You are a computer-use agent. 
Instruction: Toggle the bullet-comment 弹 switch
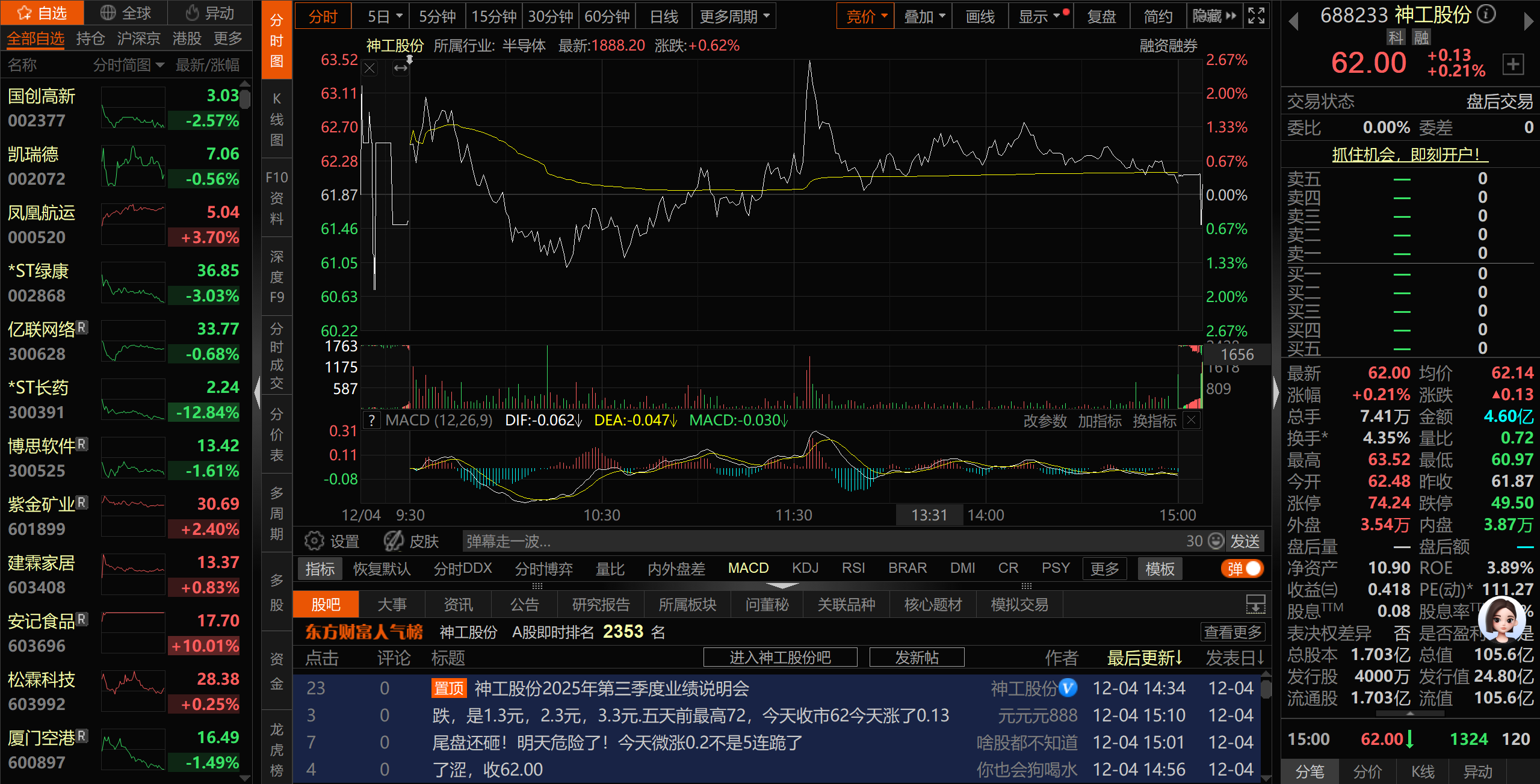click(1242, 569)
